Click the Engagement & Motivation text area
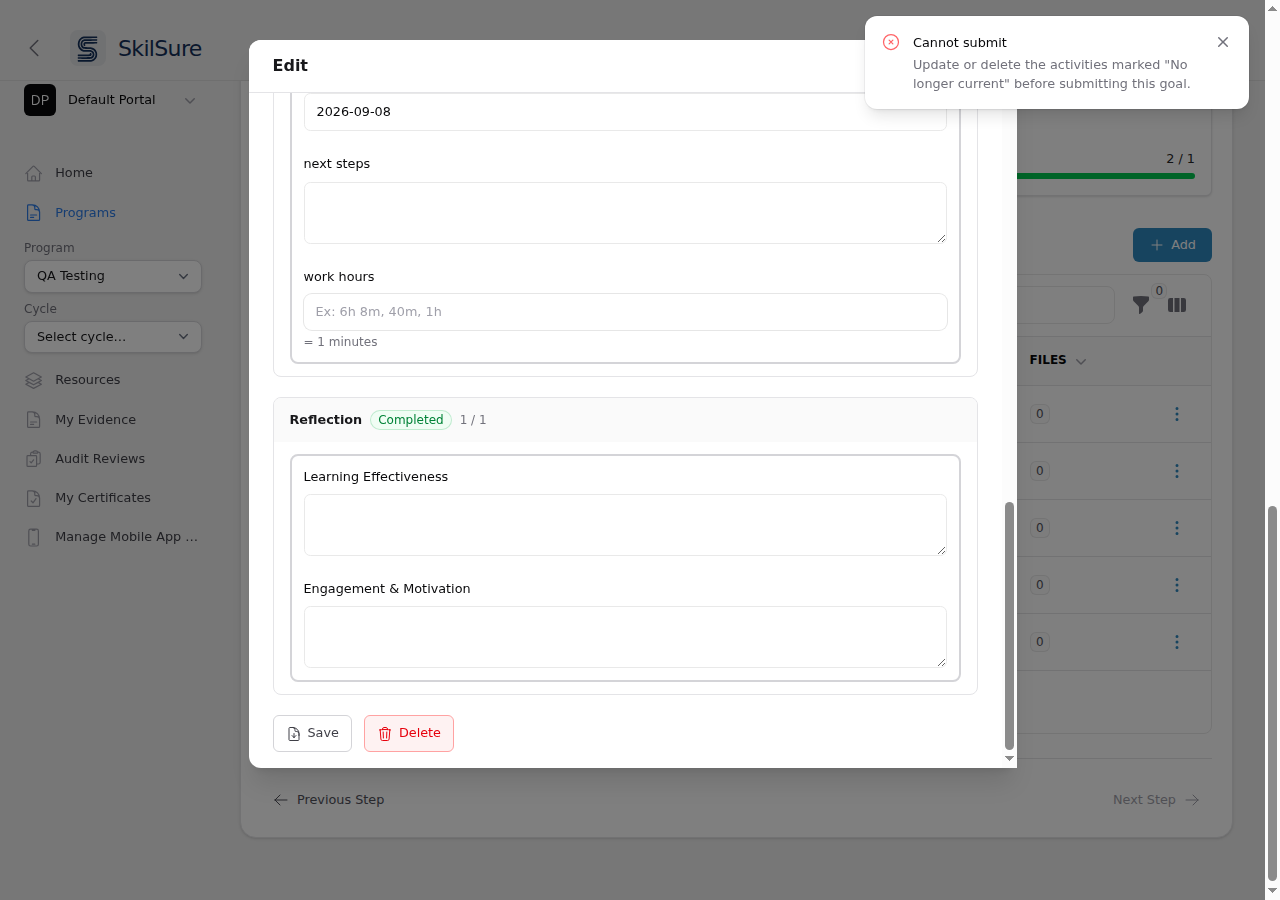Viewport: 1280px width, 900px height. pyautogui.click(x=625, y=637)
